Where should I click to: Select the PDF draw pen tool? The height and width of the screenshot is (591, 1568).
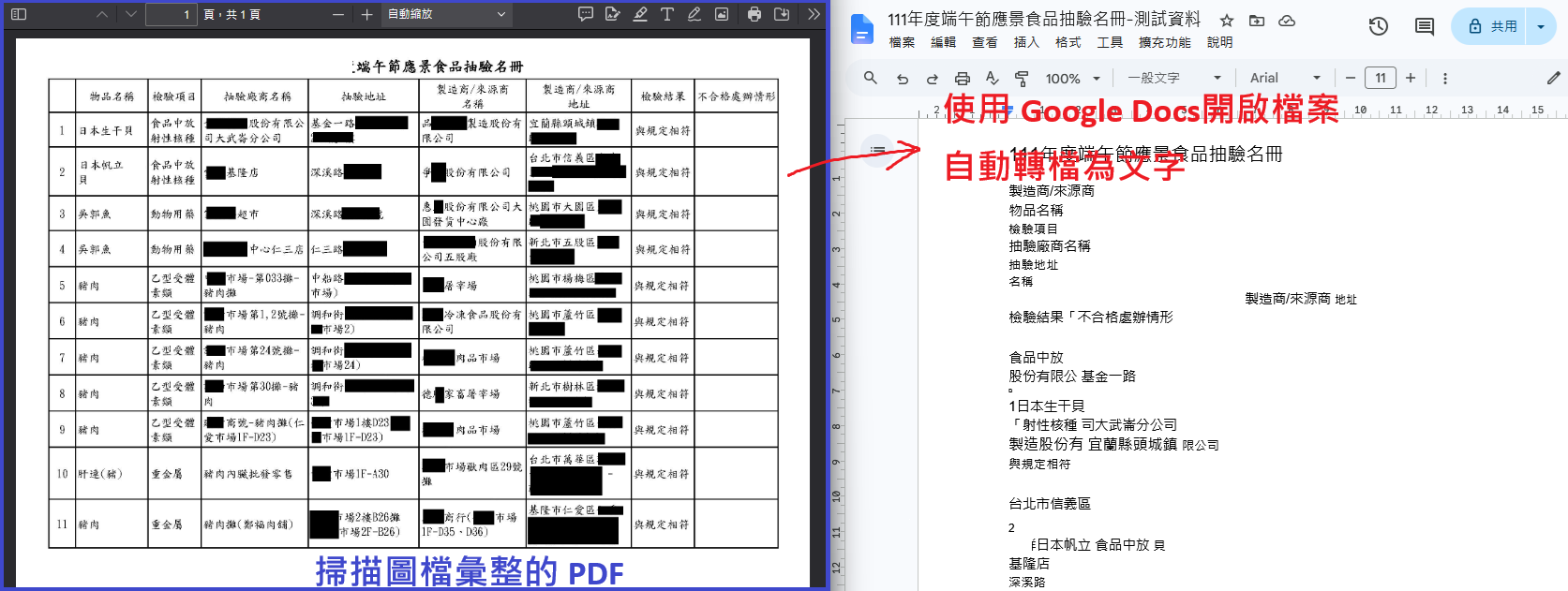click(x=694, y=14)
